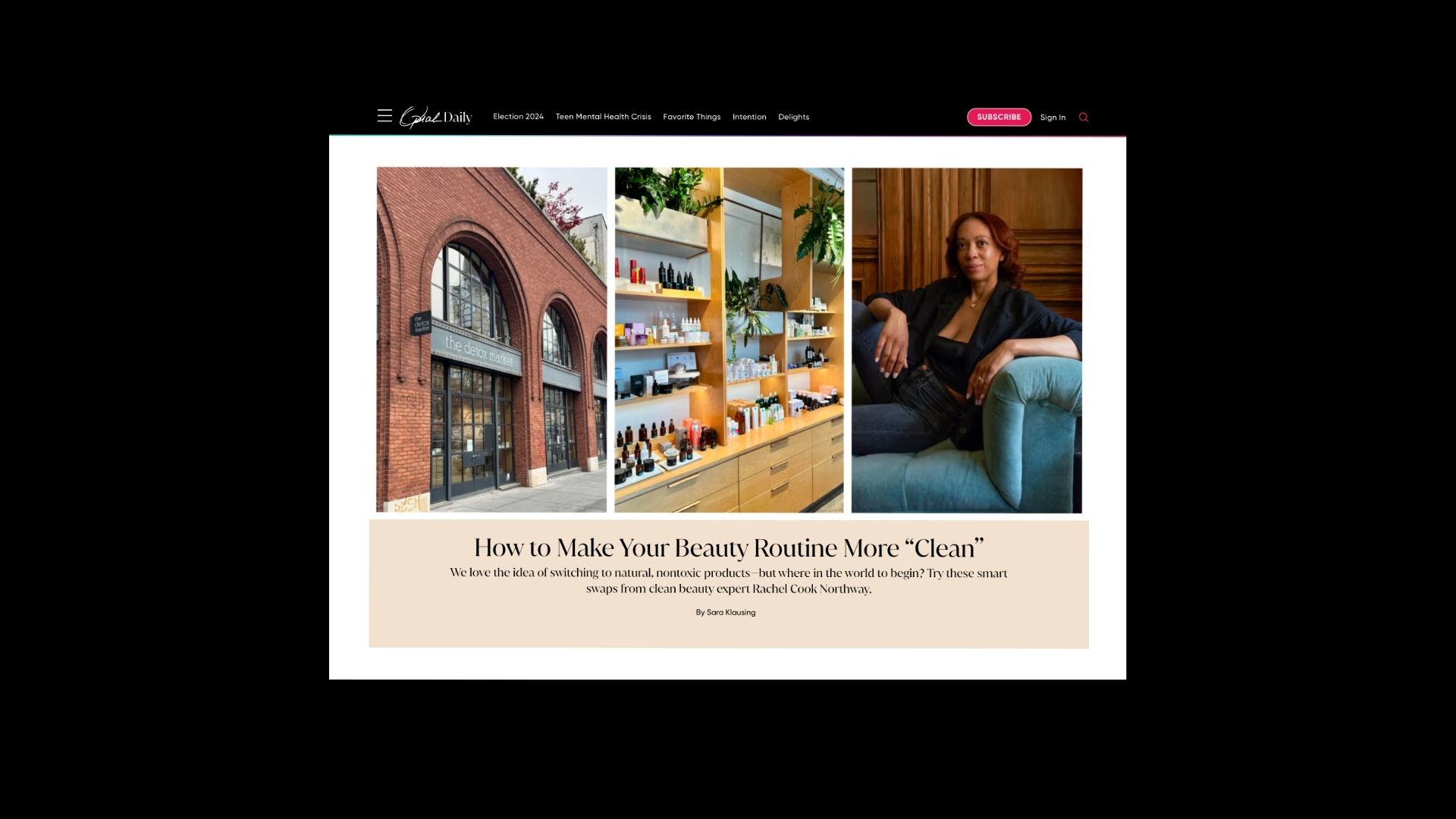Open the Delights section
This screenshot has width=1456, height=819.
point(793,117)
